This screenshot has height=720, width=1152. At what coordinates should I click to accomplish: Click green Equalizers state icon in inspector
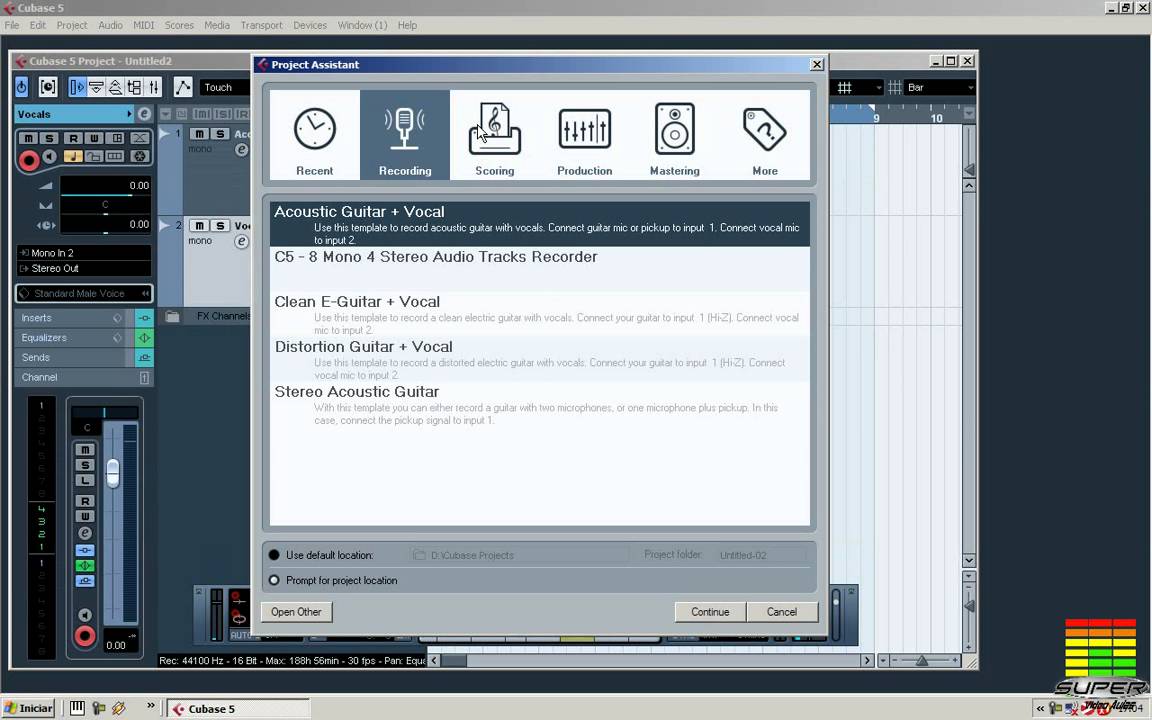144,338
